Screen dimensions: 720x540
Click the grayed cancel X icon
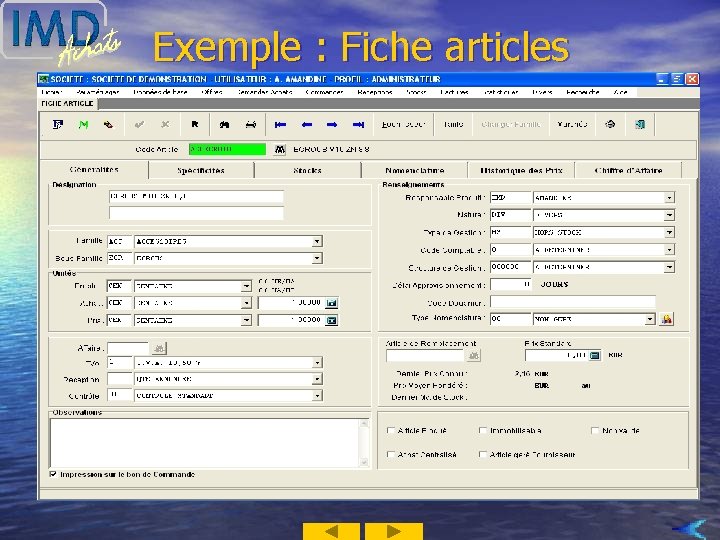(165, 124)
